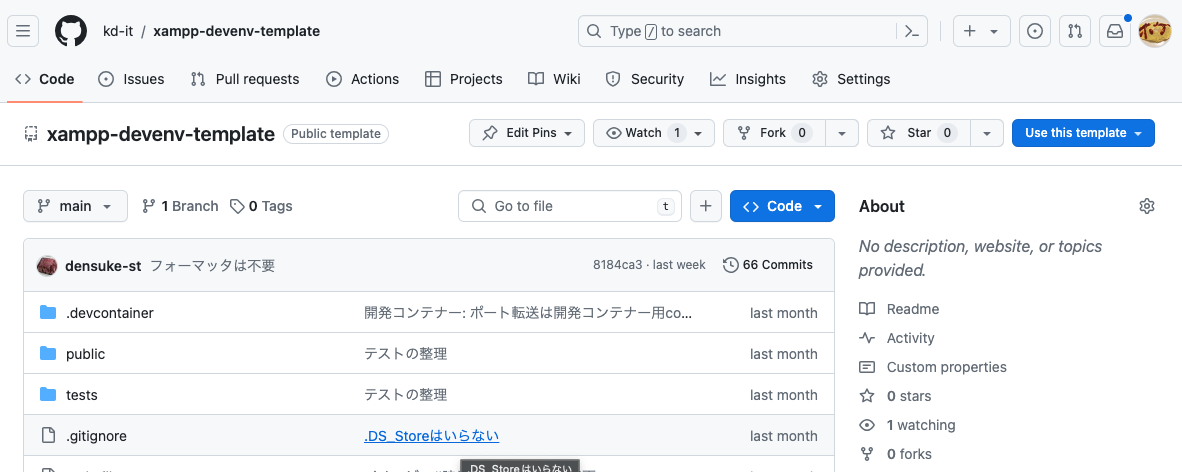The width and height of the screenshot is (1182, 472).
Task: Expand the star lists arrow
Action: click(988, 133)
